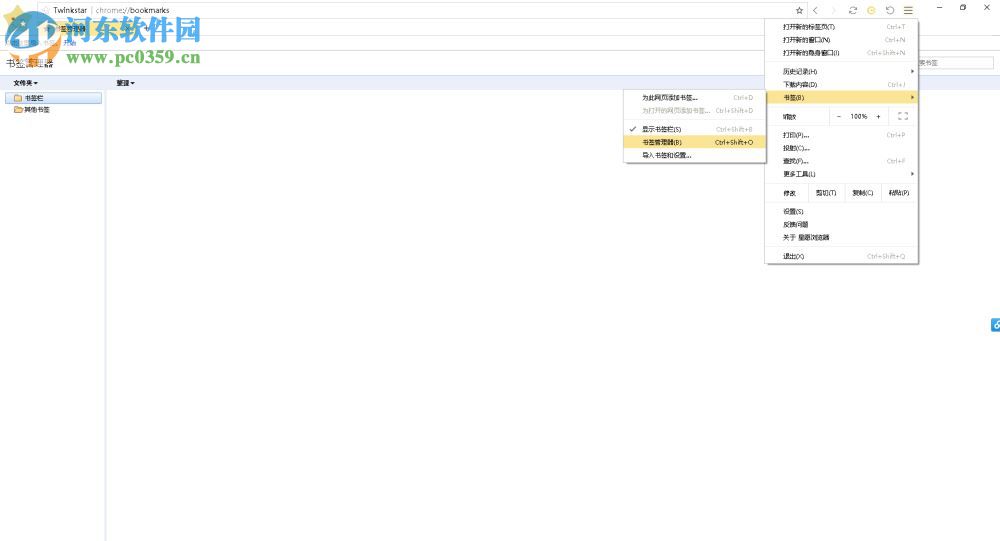Screen dimensions: 1000x541
Task: Click the folder icon beside 其他书签
Action: pyautogui.click(x=18, y=110)
